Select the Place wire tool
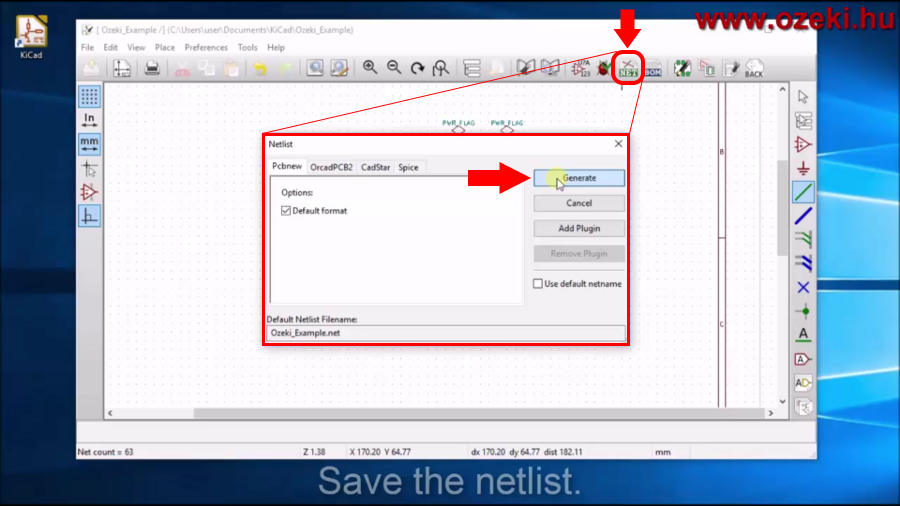 point(803,192)
